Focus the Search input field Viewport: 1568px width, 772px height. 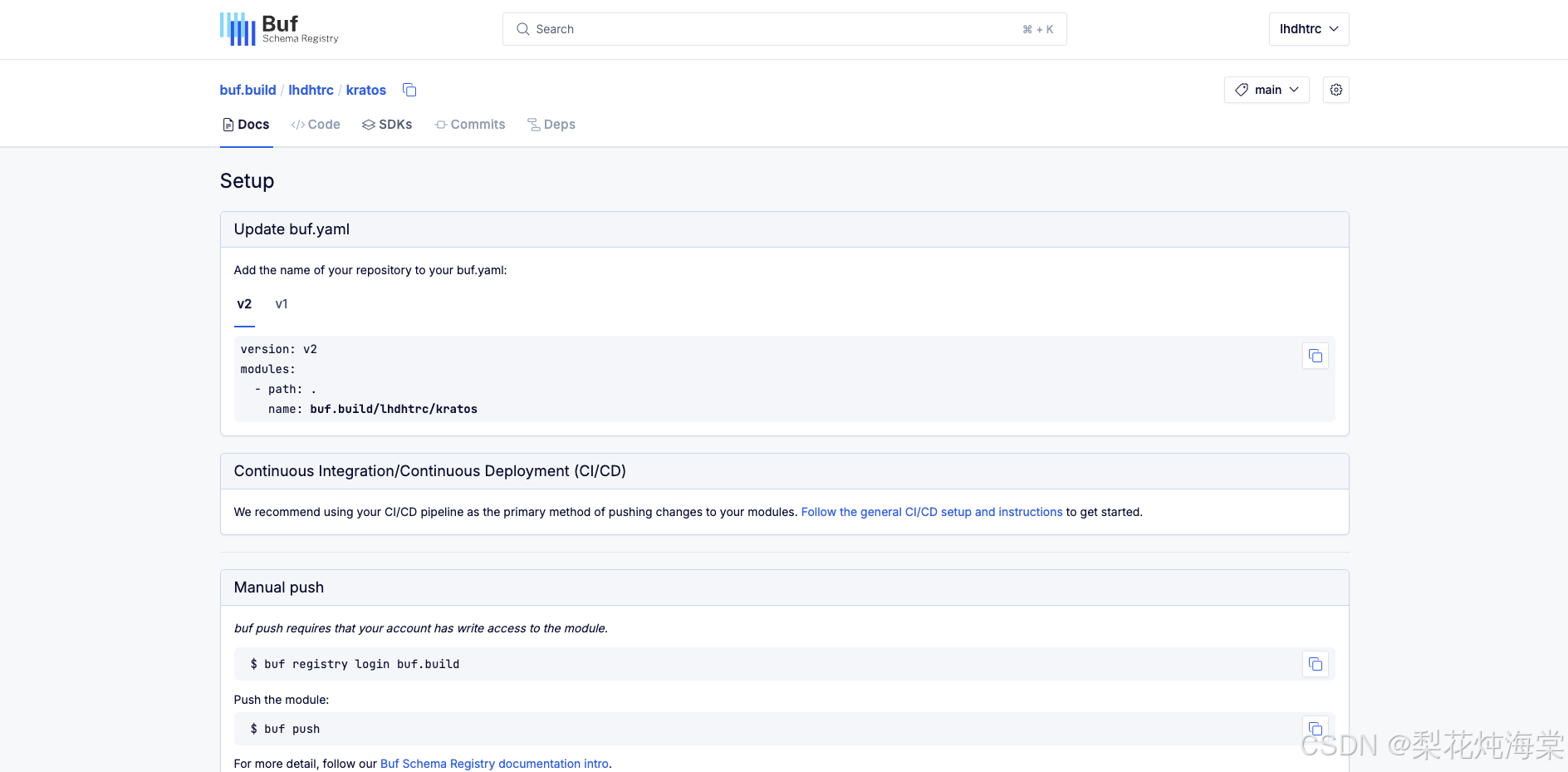[x=784, y=29]
